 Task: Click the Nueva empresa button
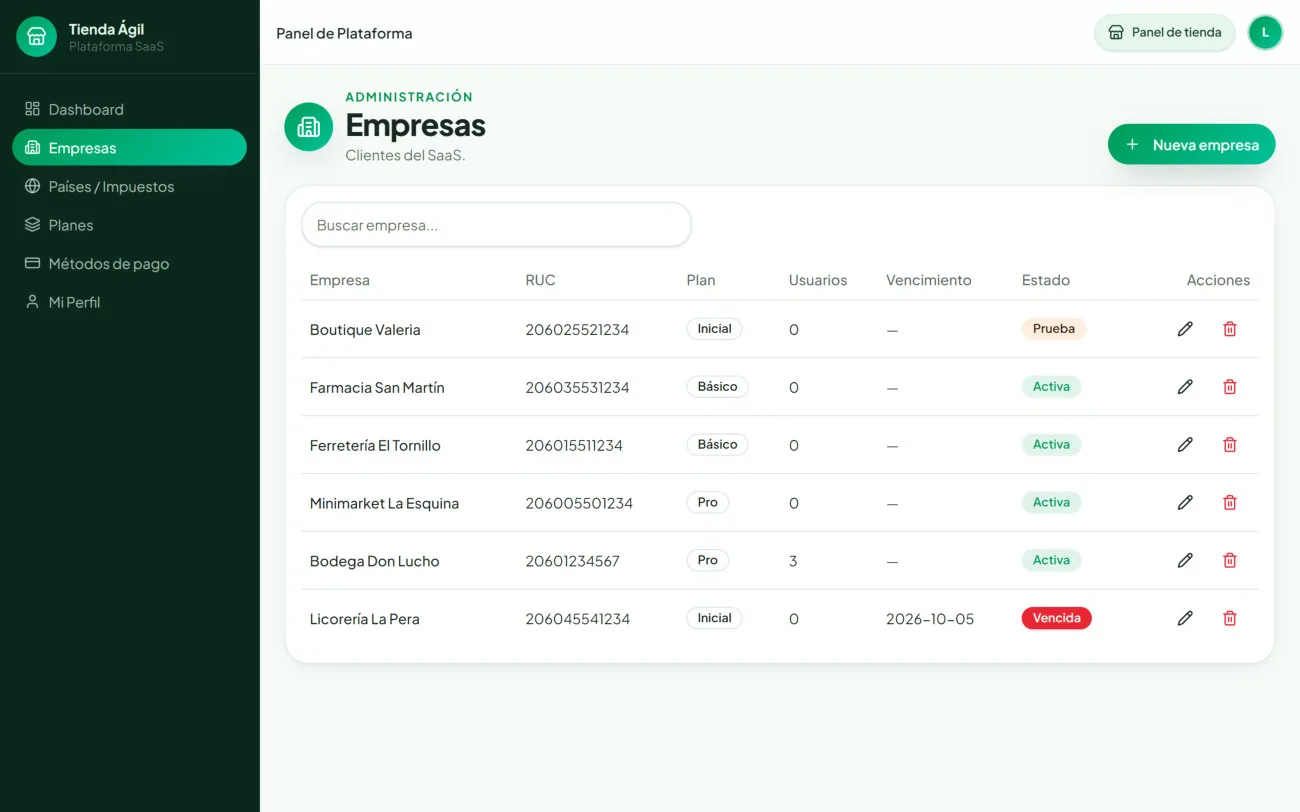coord(1191,145)
